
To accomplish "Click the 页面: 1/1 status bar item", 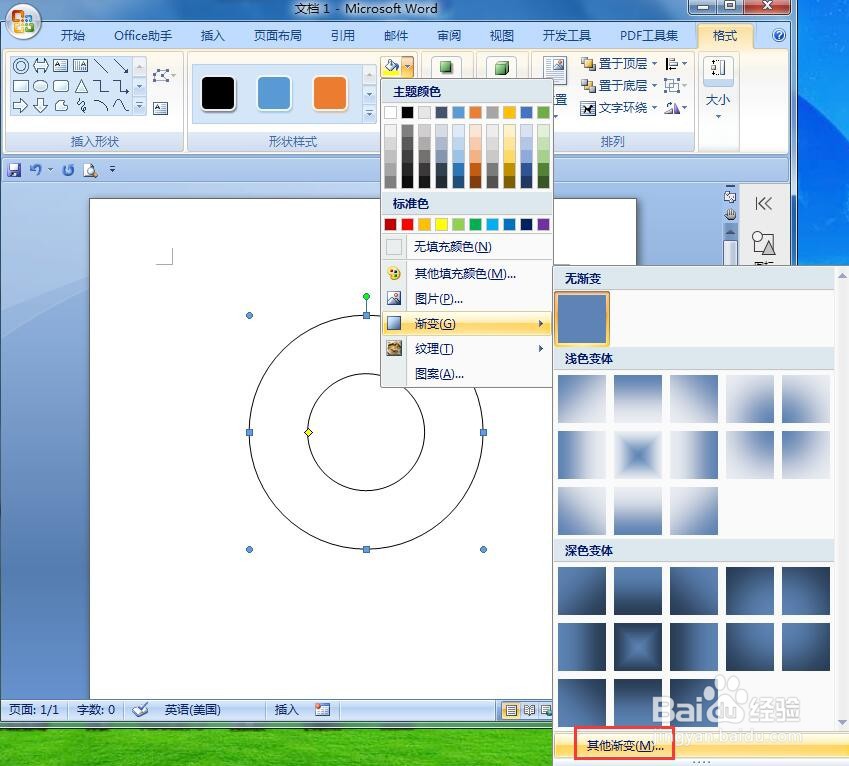I will coord(34,710).
